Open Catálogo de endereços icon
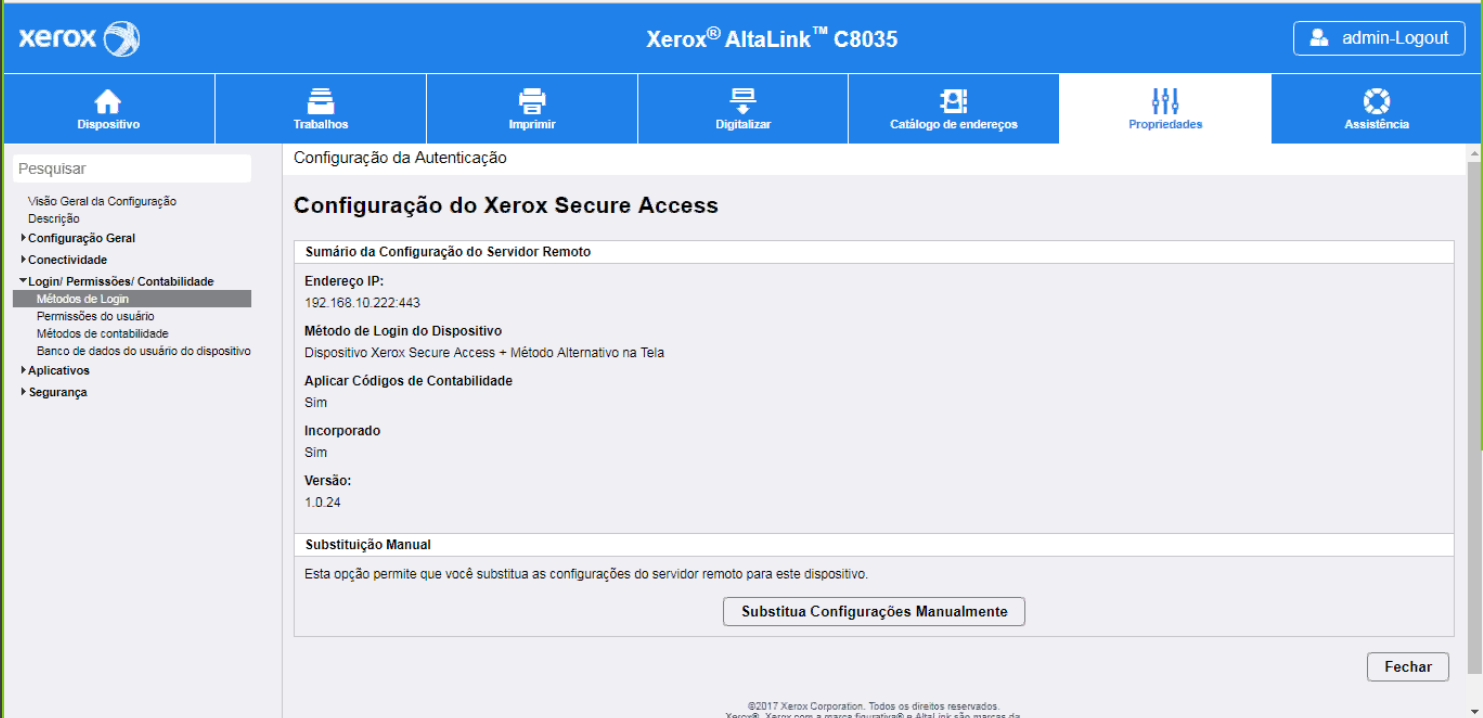This screenshot has height=718, width=1483. (953, 101)
